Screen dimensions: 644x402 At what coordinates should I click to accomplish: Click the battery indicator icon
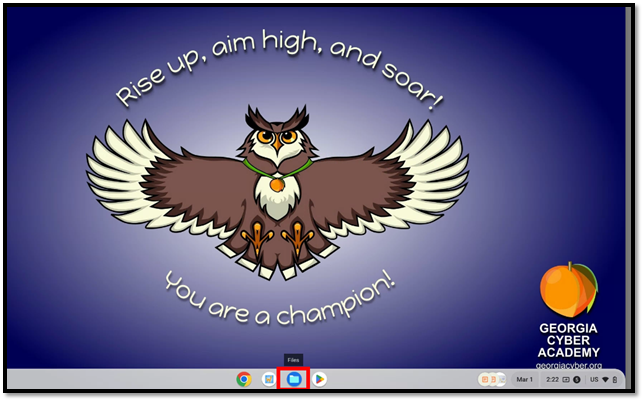coord(614,380)
